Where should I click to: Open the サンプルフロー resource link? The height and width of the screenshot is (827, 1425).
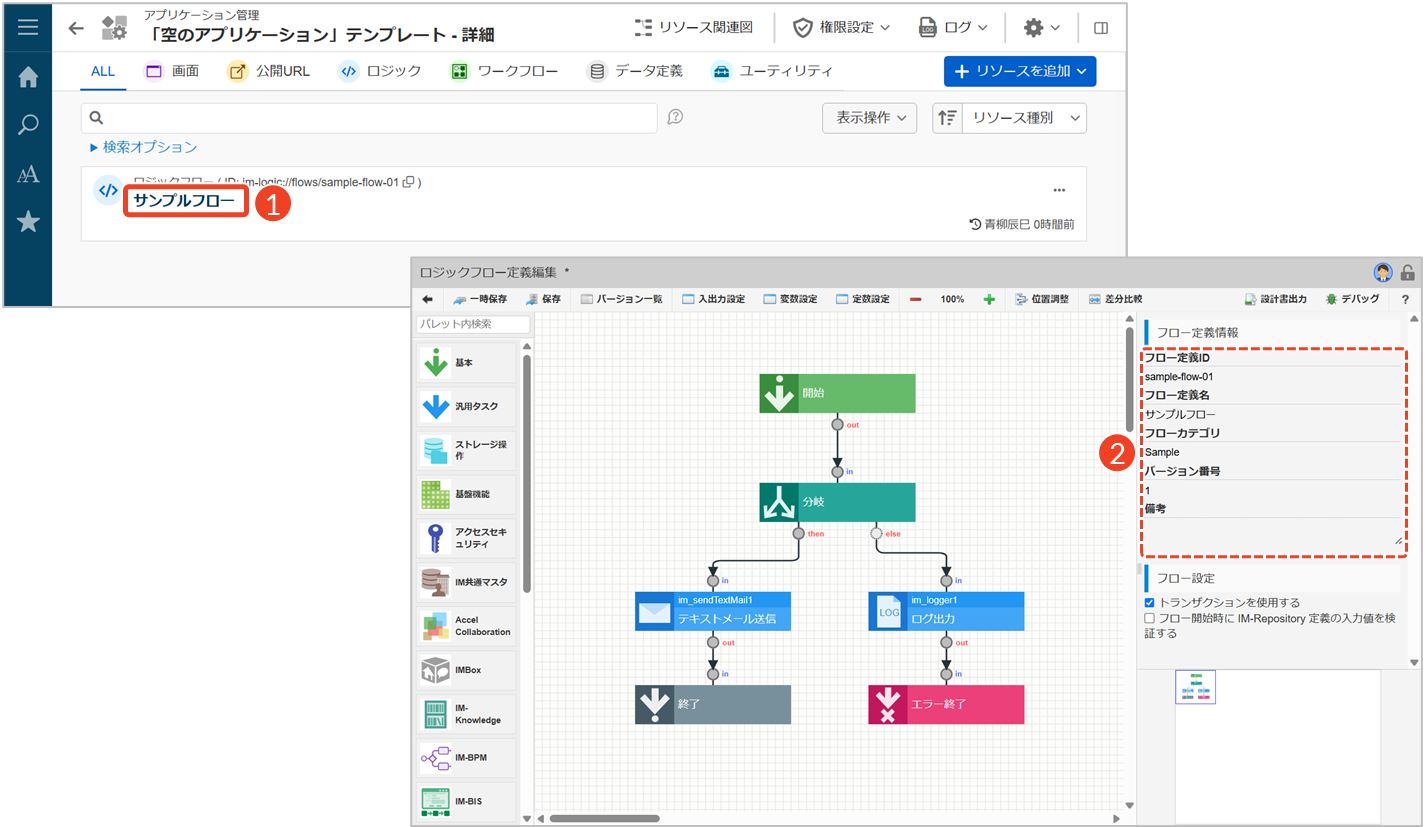(x=185, y=201)
